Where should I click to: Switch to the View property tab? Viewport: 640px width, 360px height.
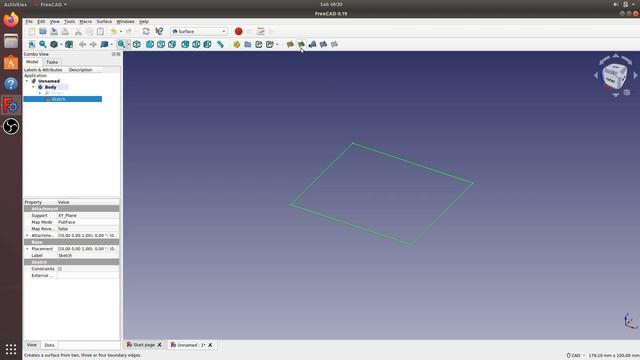click(x=31, y=345)
